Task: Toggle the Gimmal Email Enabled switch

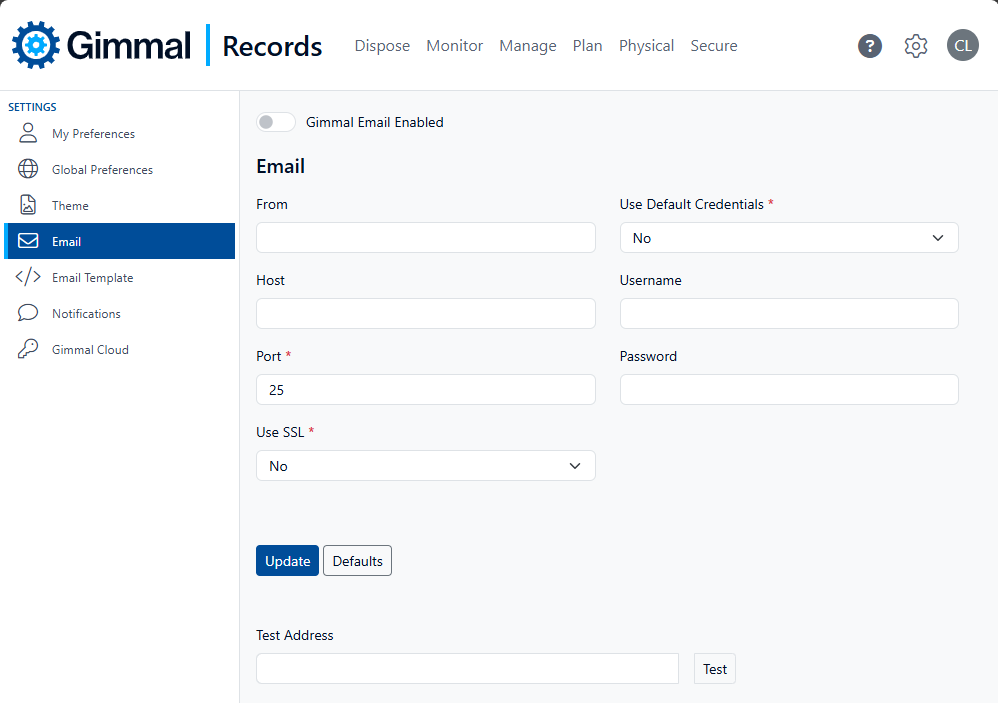Action: 276,122
